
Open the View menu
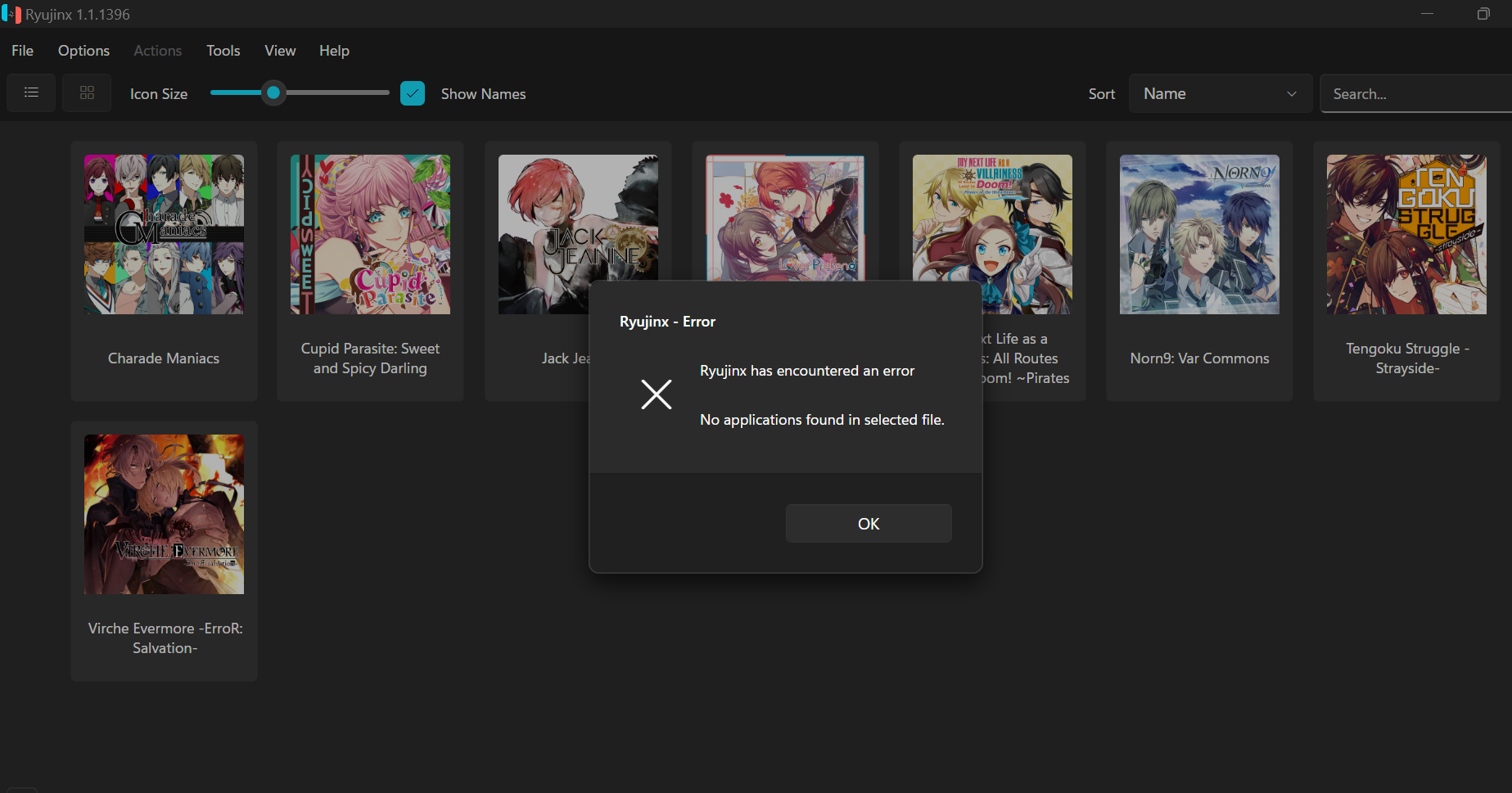[280, 51]
